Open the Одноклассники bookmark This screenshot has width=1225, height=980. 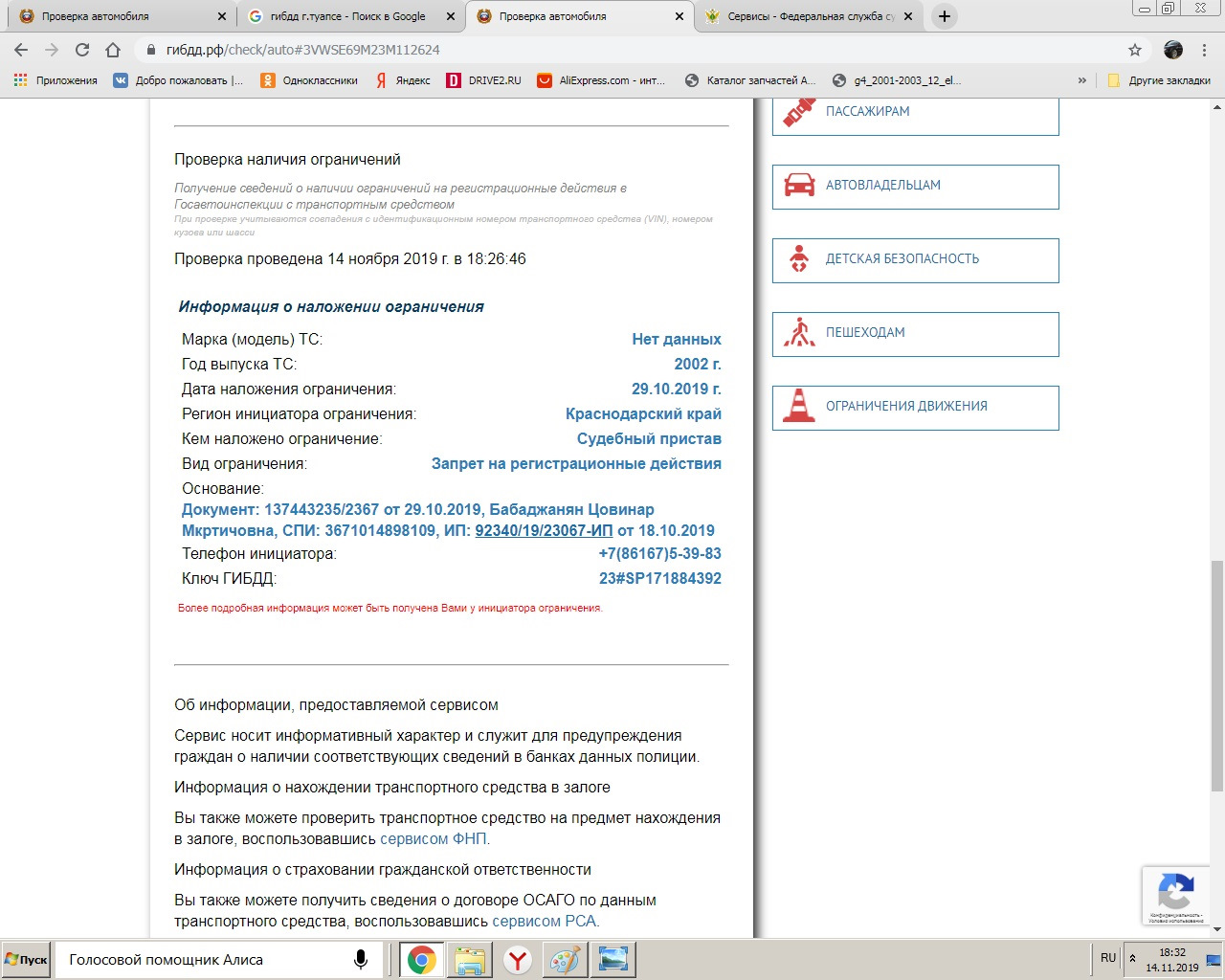pos(309,80)
